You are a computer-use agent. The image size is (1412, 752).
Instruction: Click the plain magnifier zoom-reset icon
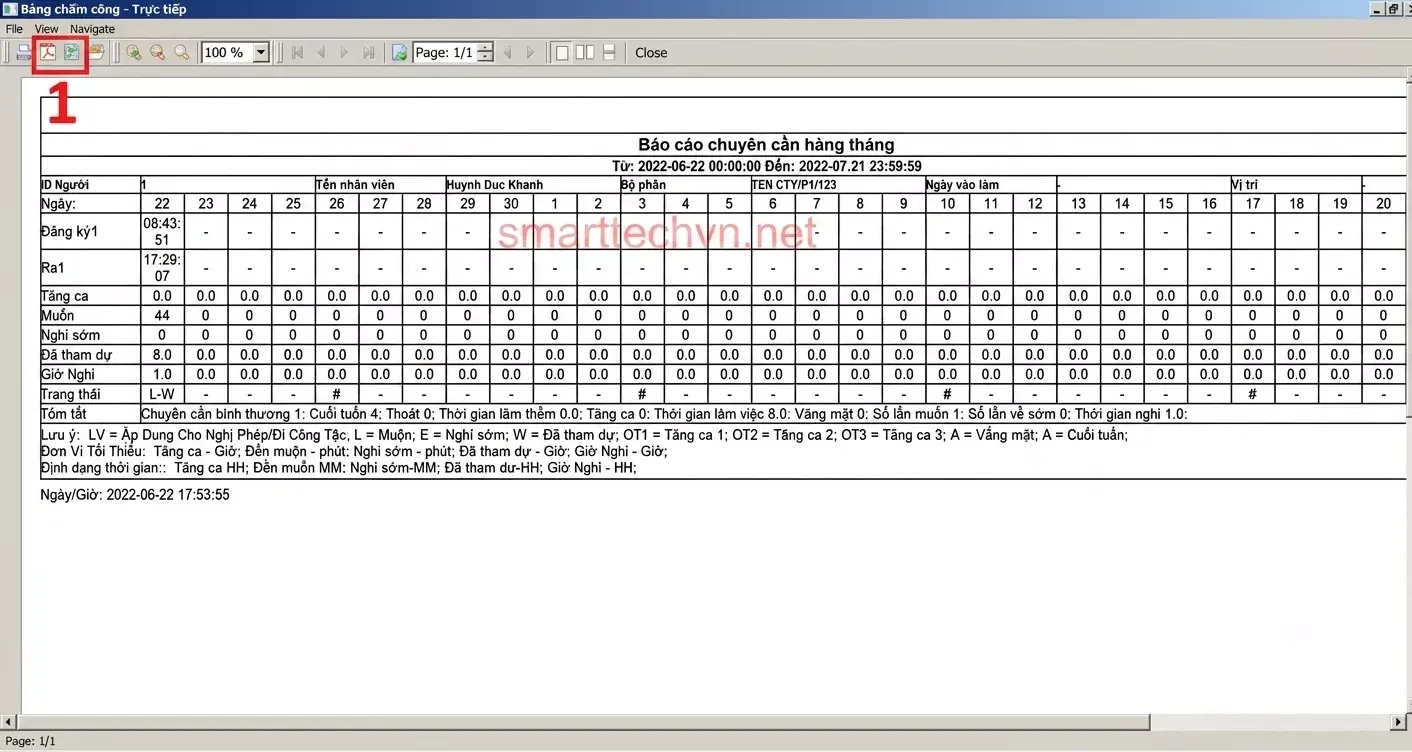tap(182, 53)
